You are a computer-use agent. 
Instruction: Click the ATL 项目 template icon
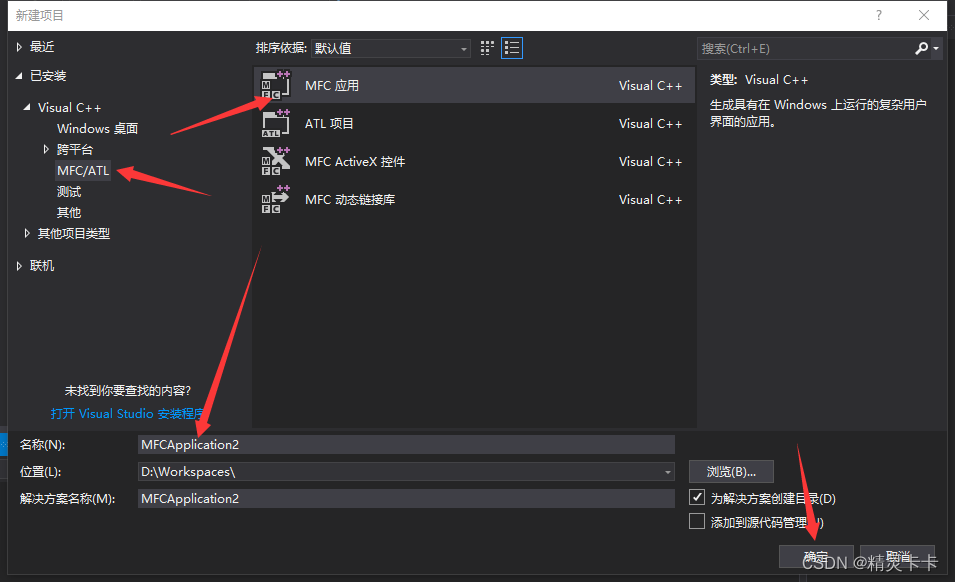(x=276, y=124)
